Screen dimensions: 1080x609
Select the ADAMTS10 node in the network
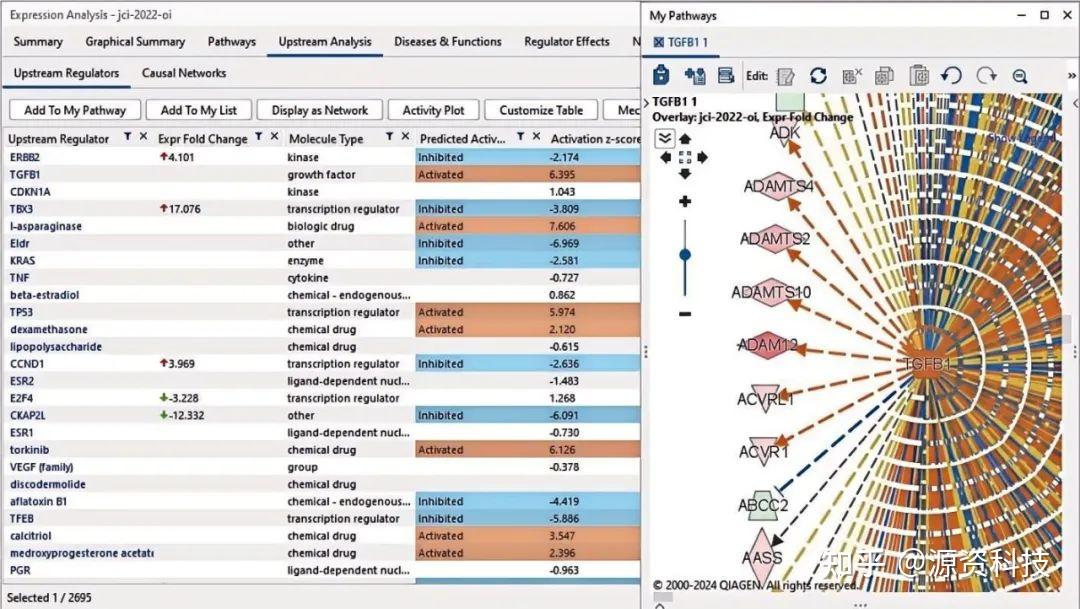[771, 292]
